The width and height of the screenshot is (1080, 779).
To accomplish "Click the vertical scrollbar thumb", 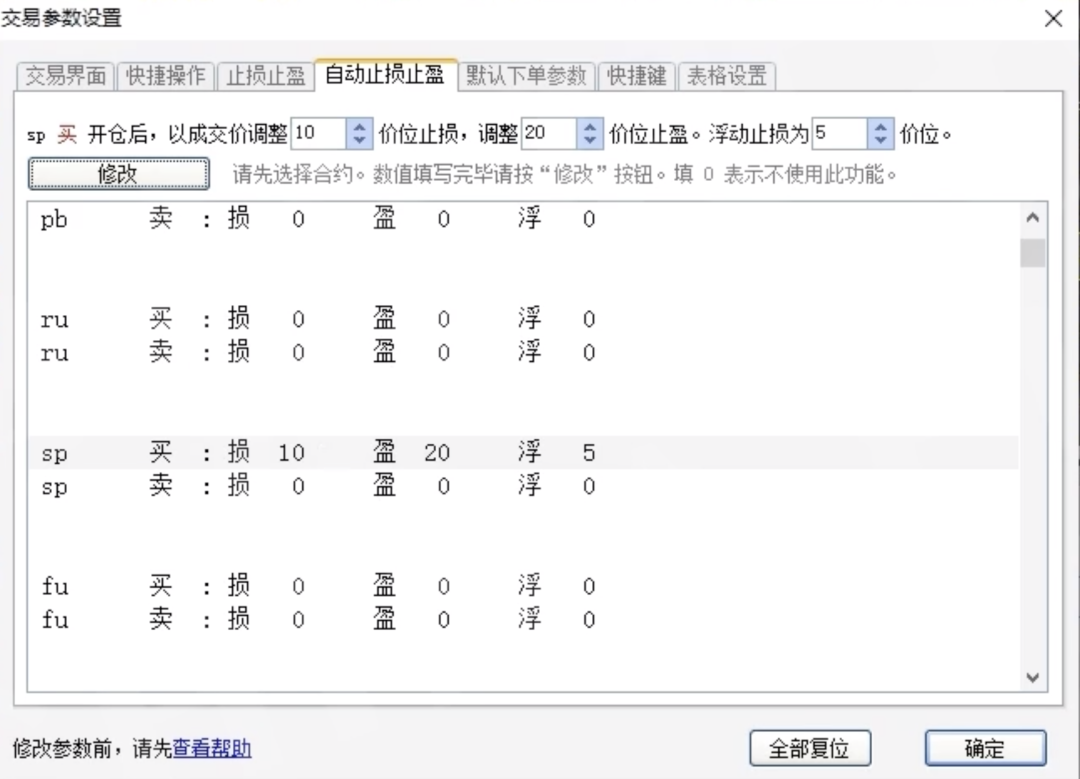I will coord(1032,253).
